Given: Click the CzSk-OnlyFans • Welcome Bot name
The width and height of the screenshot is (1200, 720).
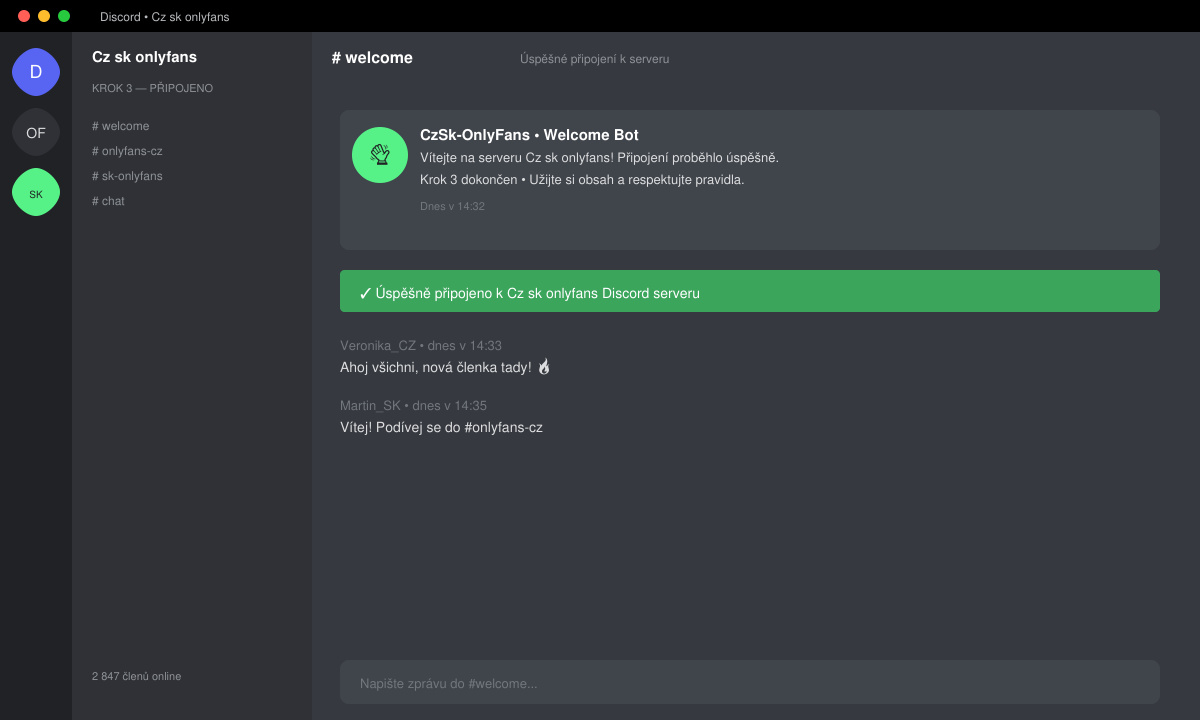Looking at the screenshot, I should tap(529, 135).
